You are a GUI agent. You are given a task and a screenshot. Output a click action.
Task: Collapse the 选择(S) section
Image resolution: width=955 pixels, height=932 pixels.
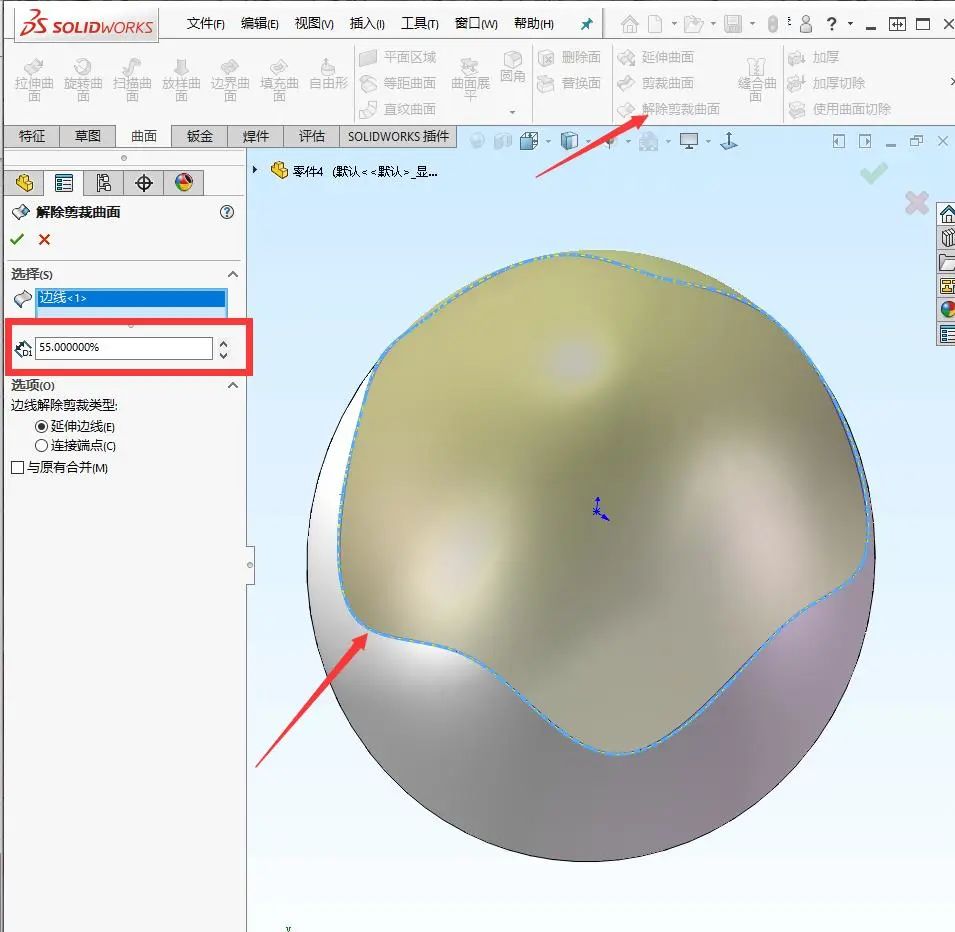pyautogui.click(x=232, y=273)
